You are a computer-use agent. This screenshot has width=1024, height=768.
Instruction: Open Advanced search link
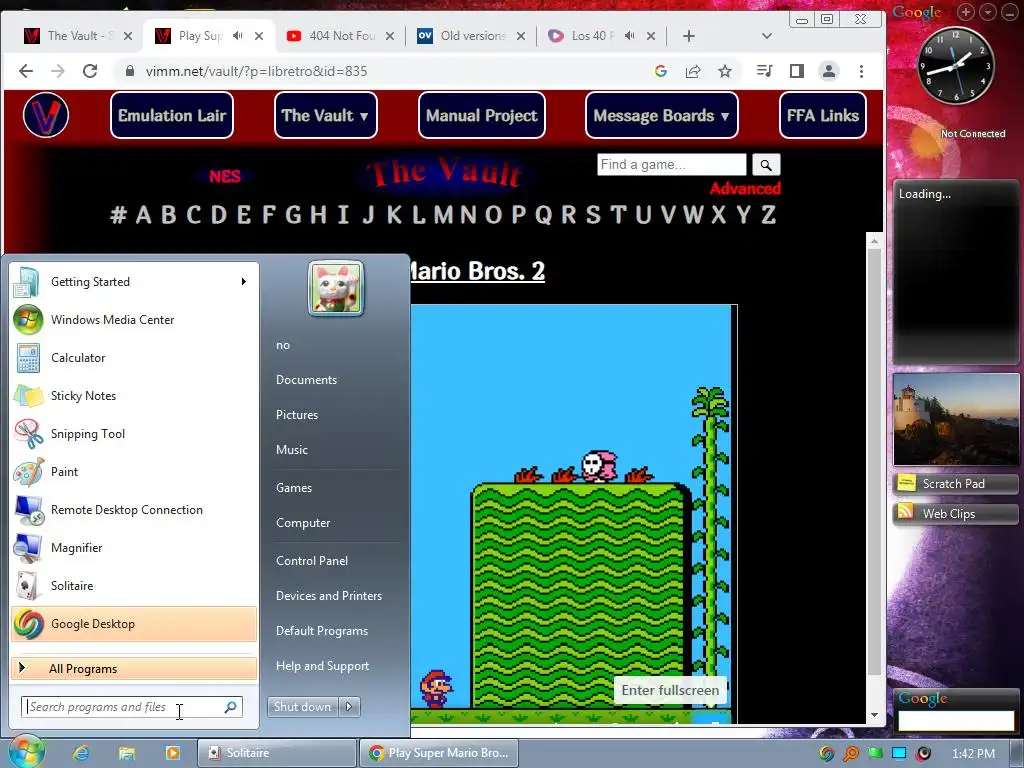point(745,189)
